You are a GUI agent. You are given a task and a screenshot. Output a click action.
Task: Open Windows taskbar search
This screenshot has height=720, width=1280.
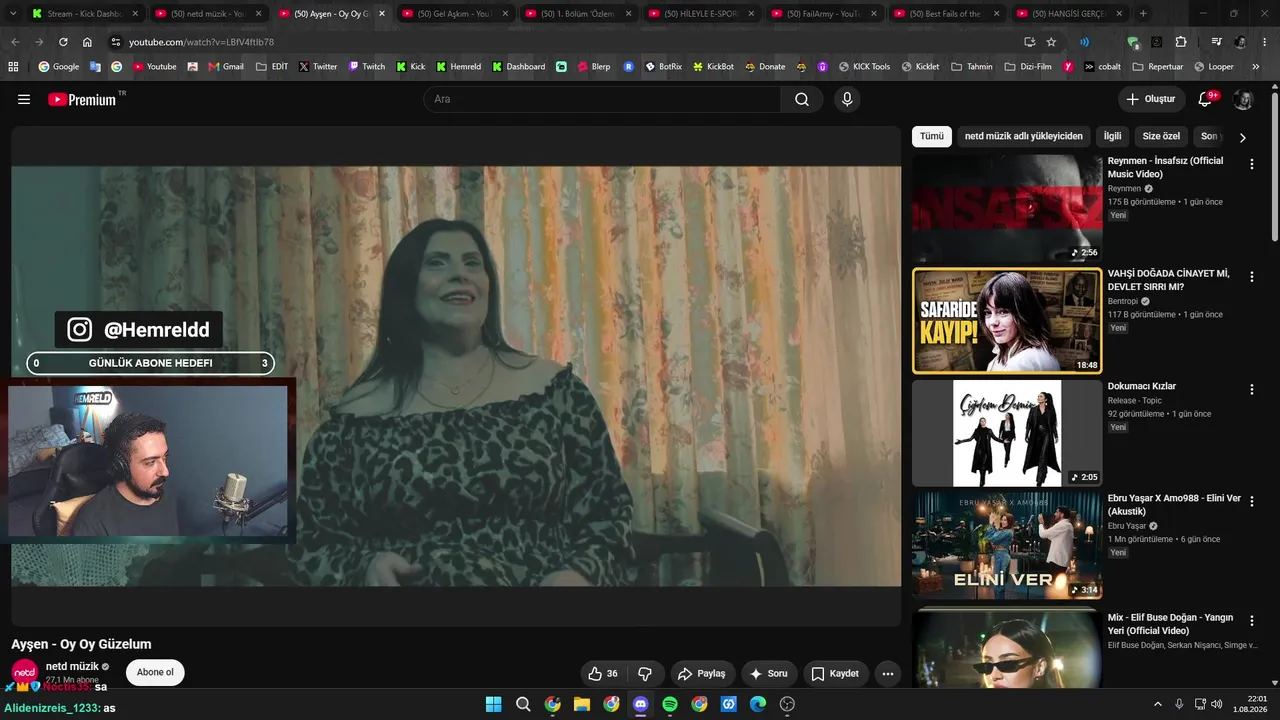coord(523,704)
